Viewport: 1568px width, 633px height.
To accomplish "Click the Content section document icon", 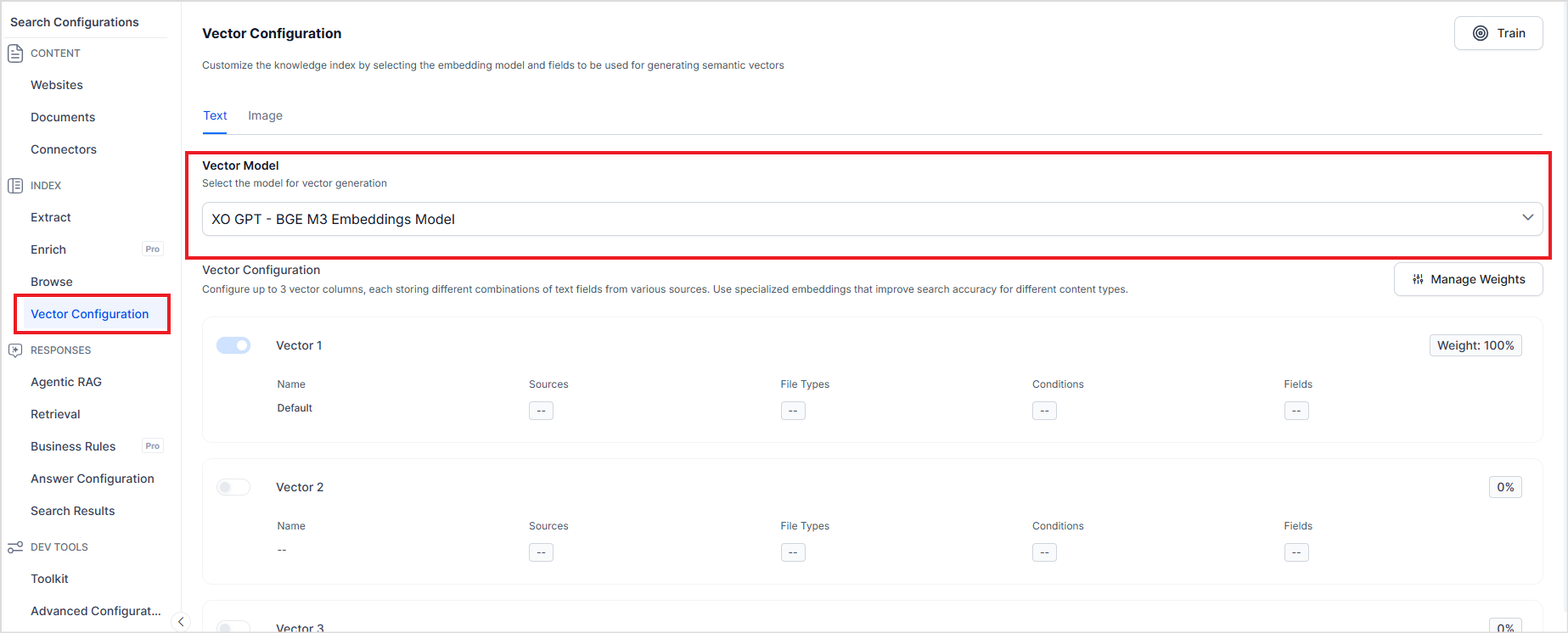I will pyautogui.click(x=15, y=53).
